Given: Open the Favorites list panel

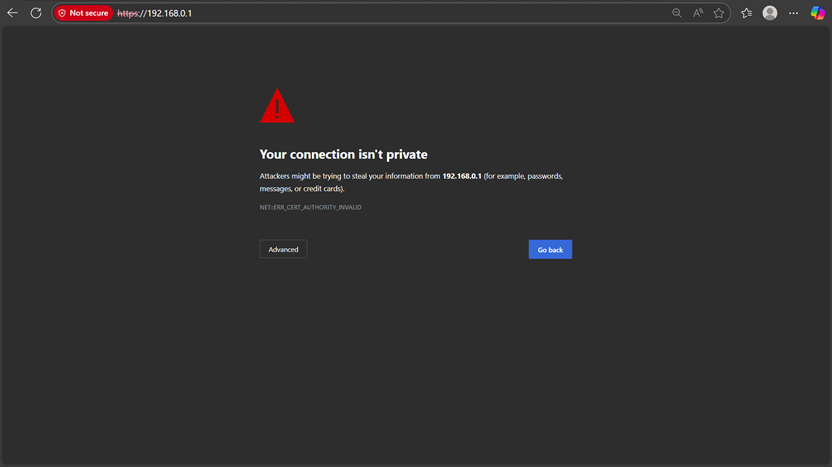Looking at the screenshot, I should pyautogui.click(x=746, y=13).
